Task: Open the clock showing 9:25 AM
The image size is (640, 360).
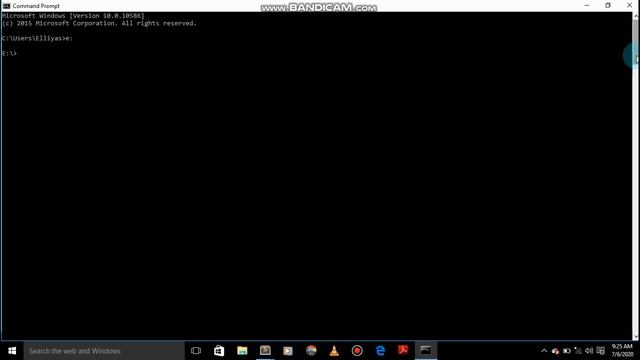Action: point(622,351)
